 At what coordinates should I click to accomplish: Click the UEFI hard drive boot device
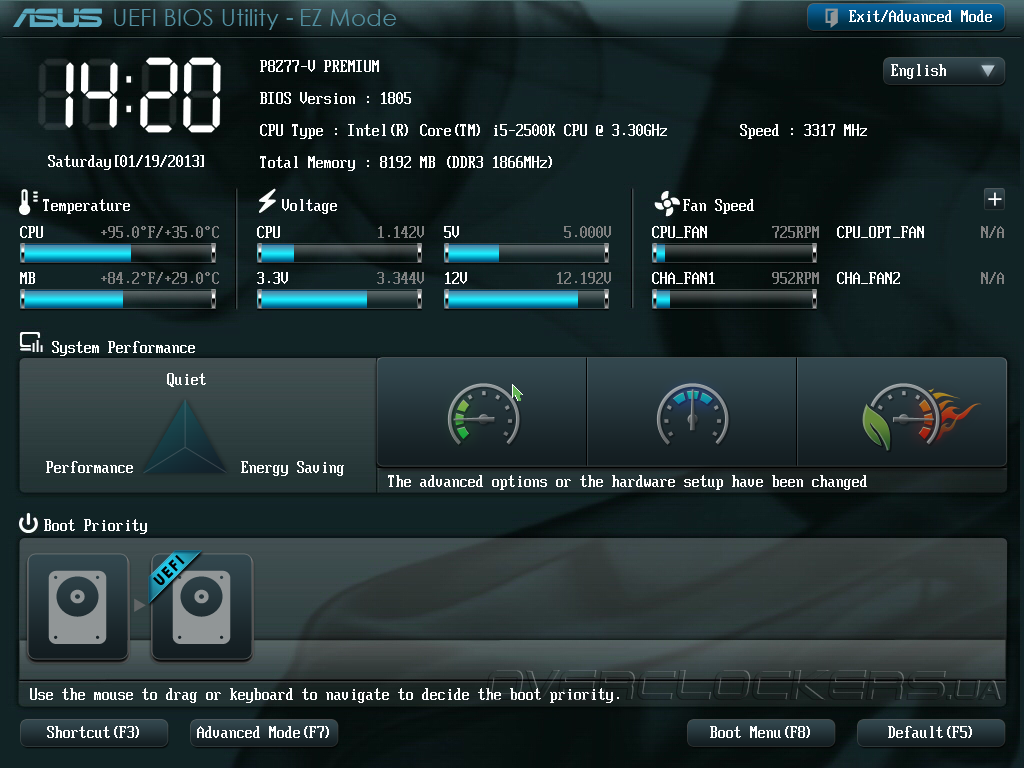tap(202, 607)
